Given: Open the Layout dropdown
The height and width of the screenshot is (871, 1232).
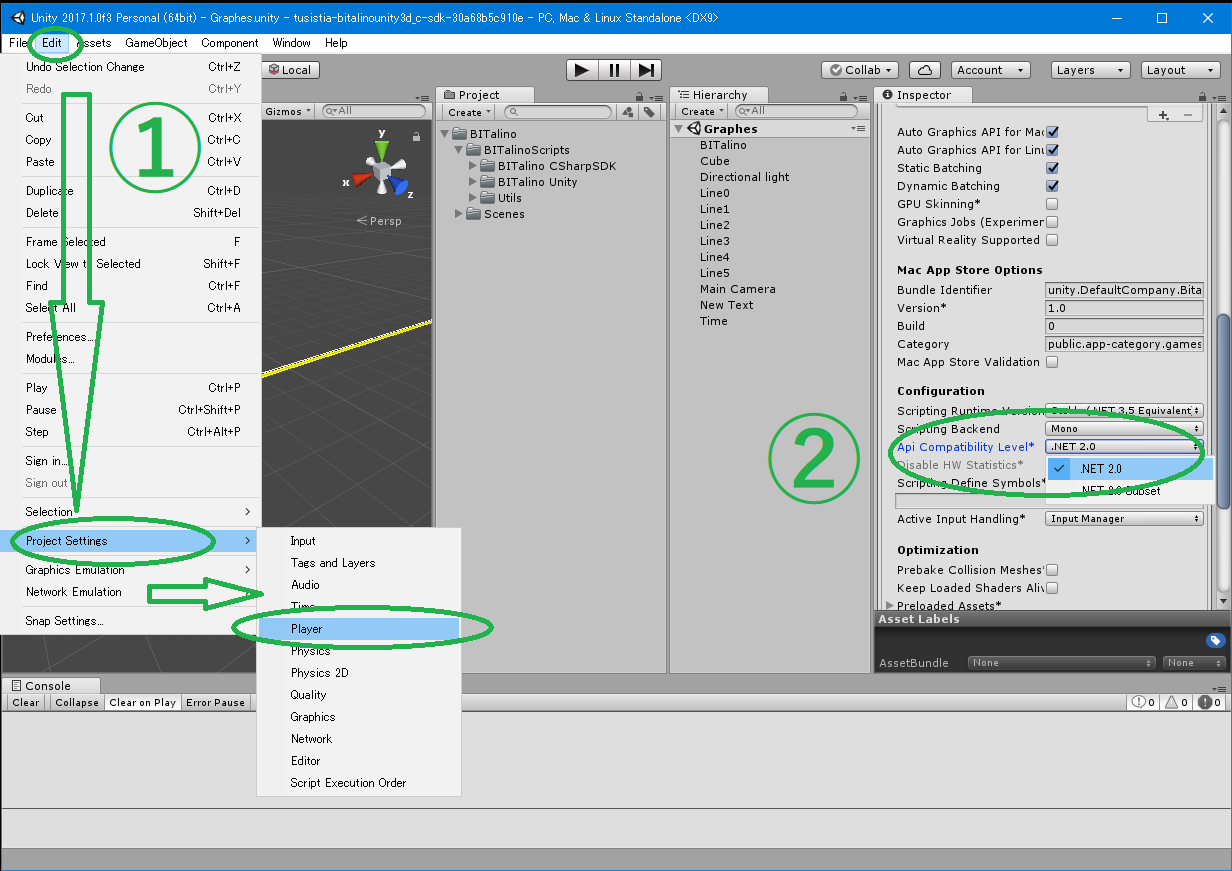Looking at the screenshot, I should (x=1180, y=70).
